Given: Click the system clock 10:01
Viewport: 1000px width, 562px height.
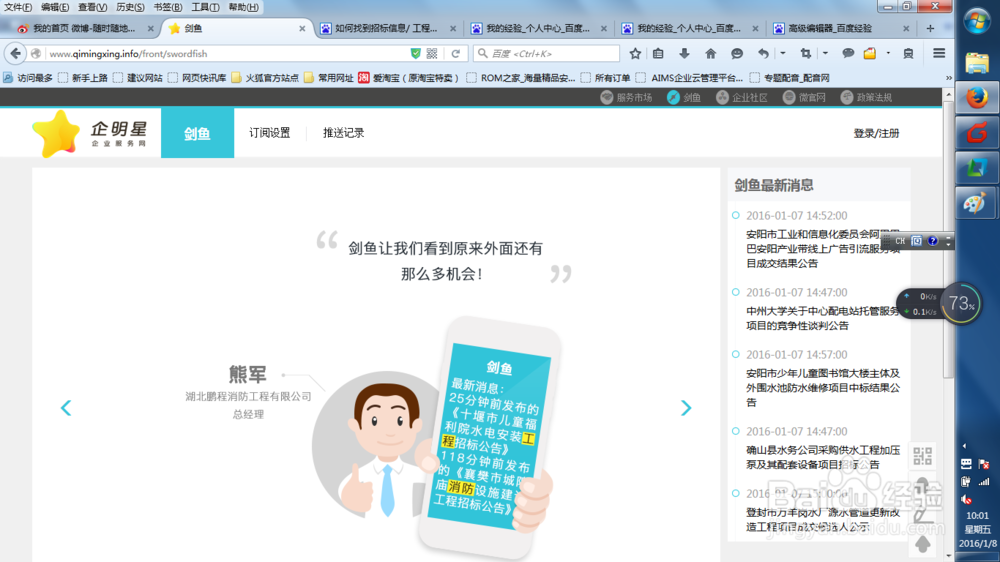Looking at the screenshot, I should (977, 515).
